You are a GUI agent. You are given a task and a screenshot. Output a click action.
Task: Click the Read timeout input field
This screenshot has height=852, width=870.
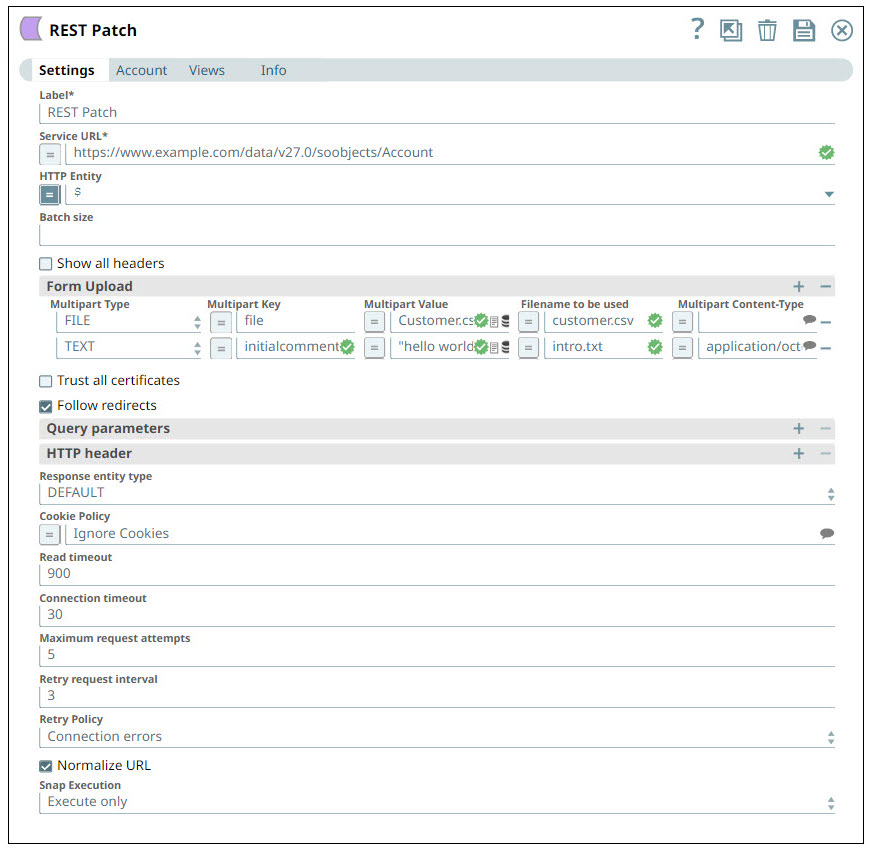coord(436,574)
